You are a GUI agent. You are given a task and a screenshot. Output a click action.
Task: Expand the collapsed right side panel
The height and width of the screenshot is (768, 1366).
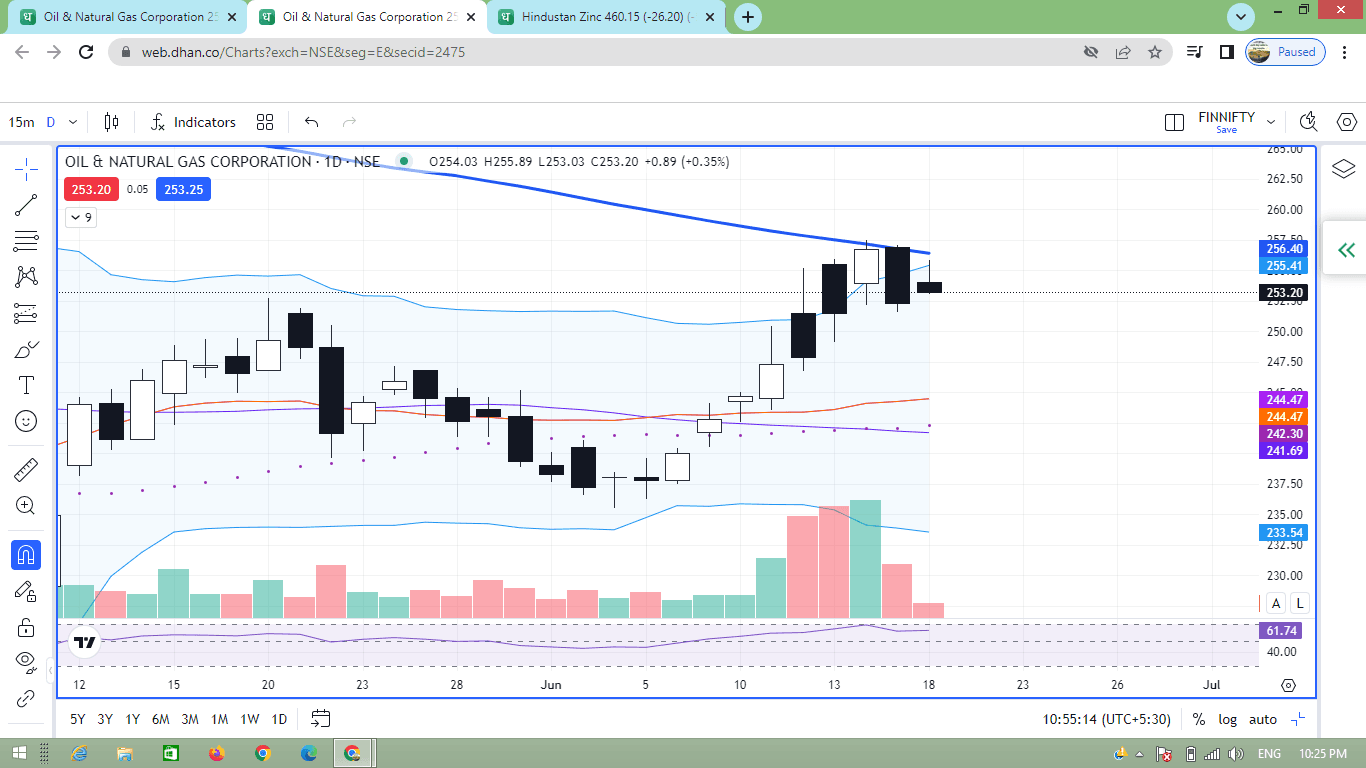coord(1346,250)
